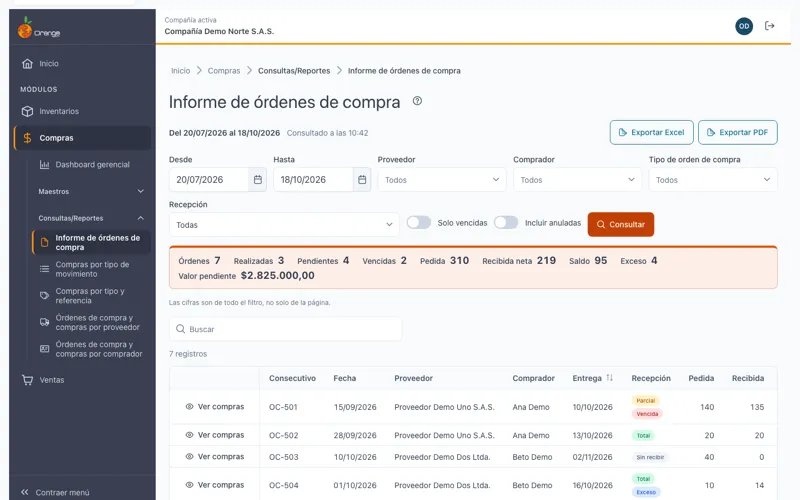Click the Buscar search field
Screen dimensions: 800x500
(285, 329)
